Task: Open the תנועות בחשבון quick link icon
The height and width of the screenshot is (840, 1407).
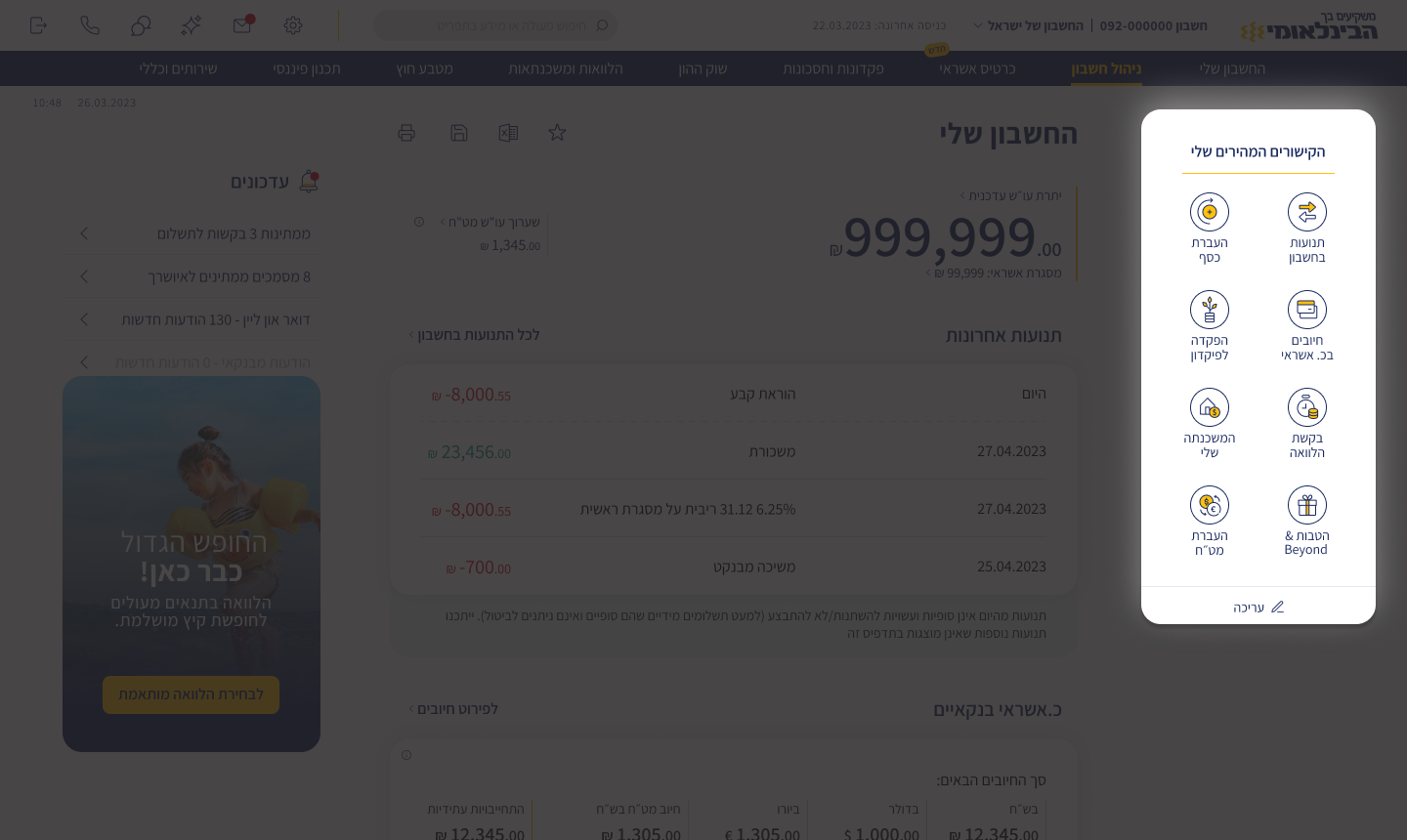Action: tap(1306, 212)
